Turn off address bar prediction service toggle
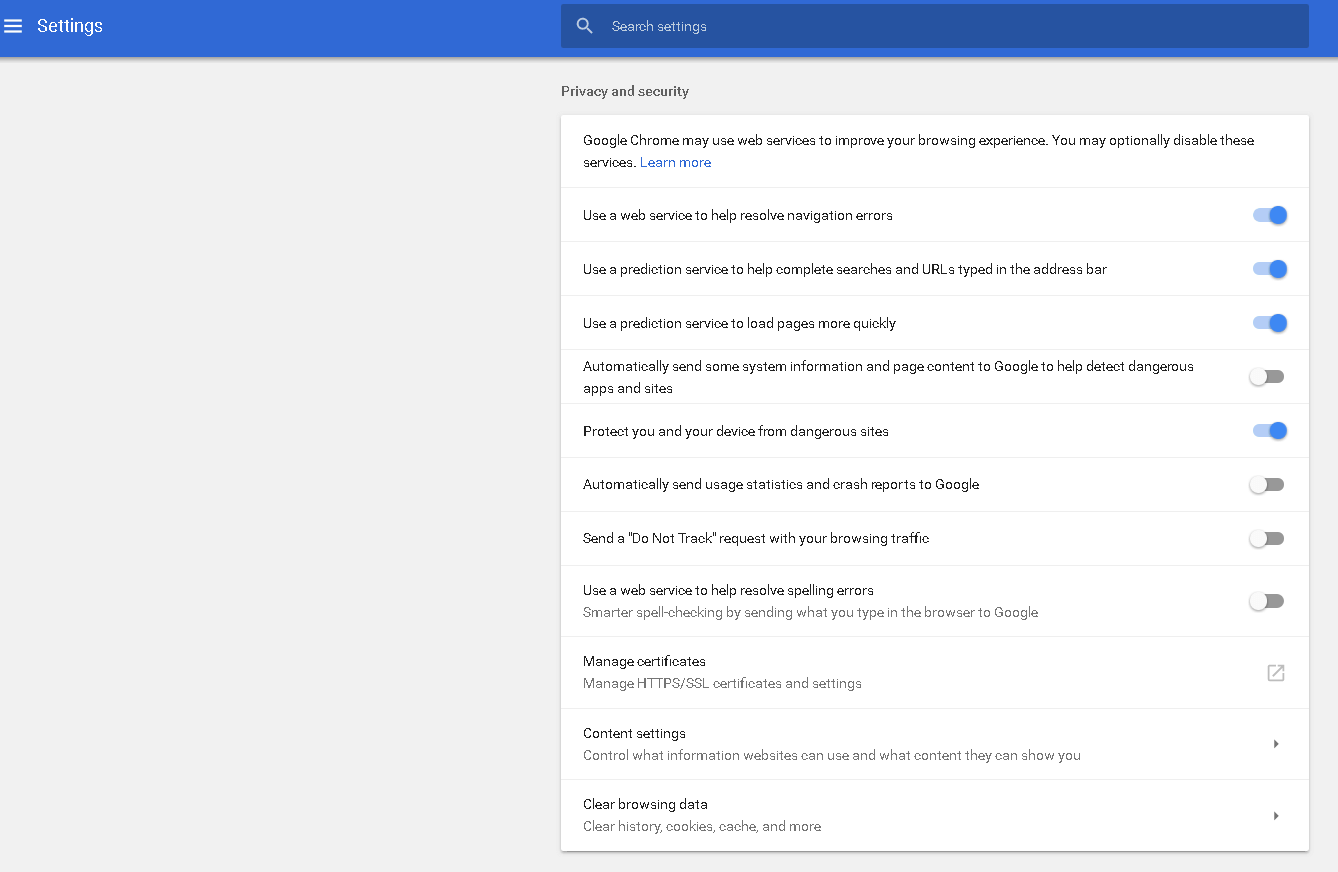The image size is (1338, 872). coord(1269,269)
